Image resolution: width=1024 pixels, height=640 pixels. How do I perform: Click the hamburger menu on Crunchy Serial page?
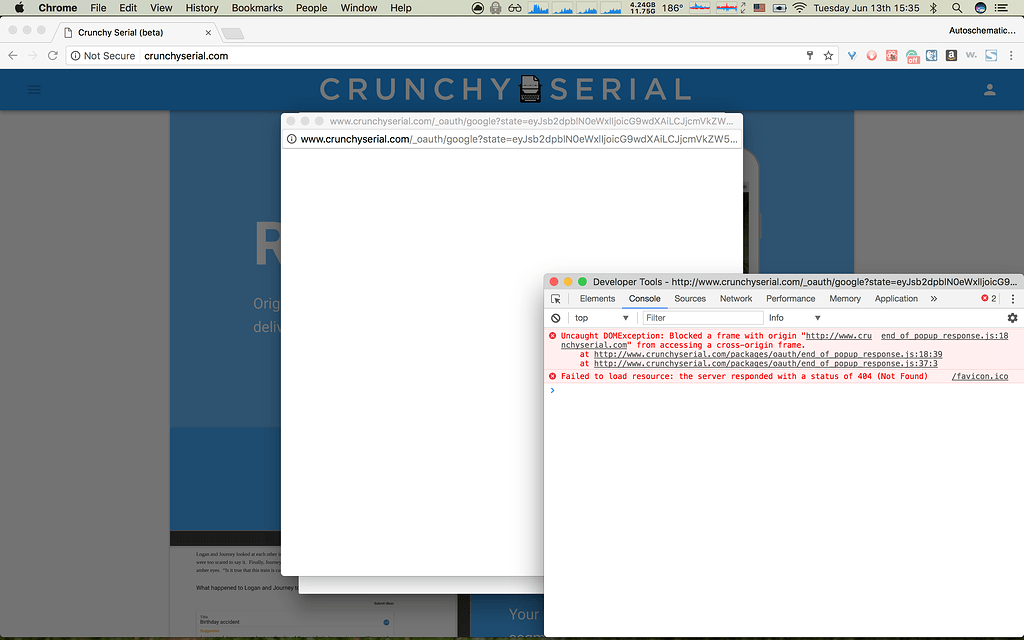click(x=34, y=89)
